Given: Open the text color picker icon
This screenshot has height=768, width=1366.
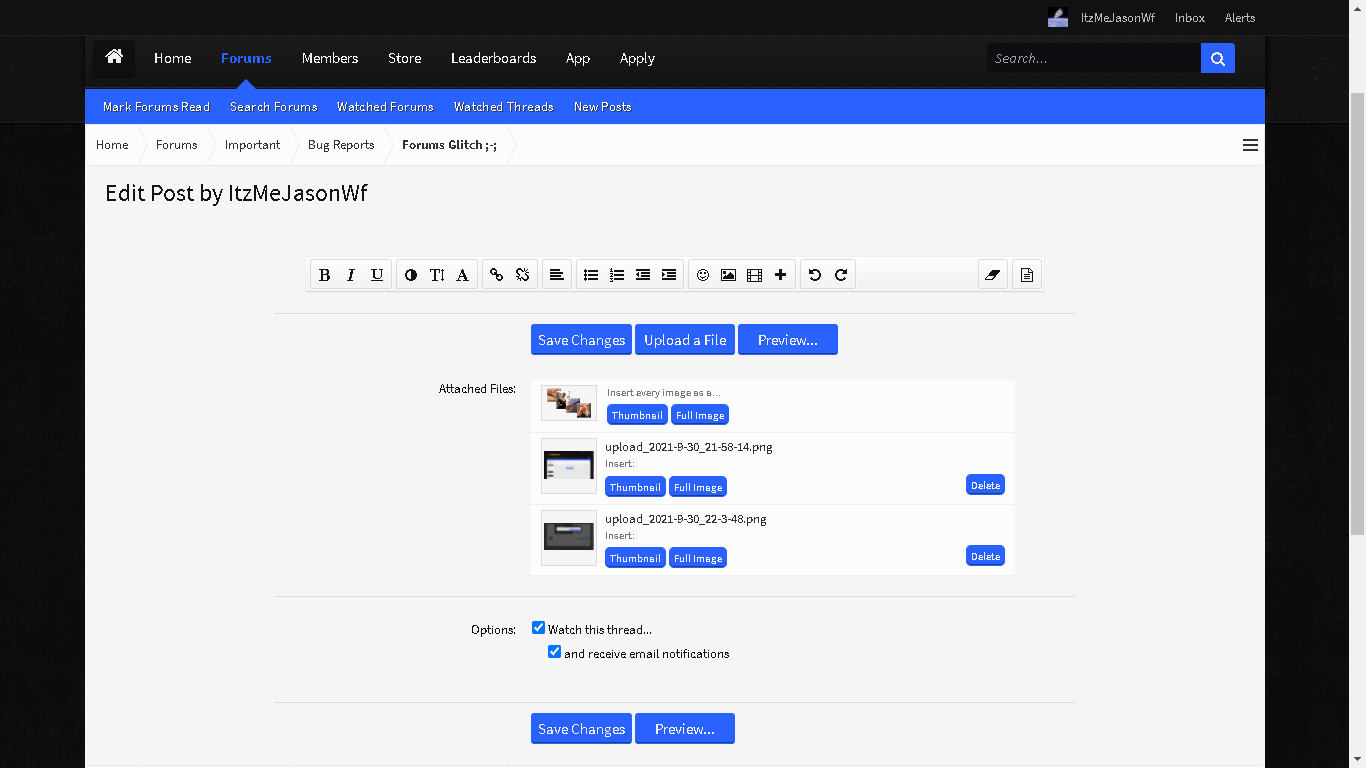Looking at the screenshot, I should click(x=411, y=275).
